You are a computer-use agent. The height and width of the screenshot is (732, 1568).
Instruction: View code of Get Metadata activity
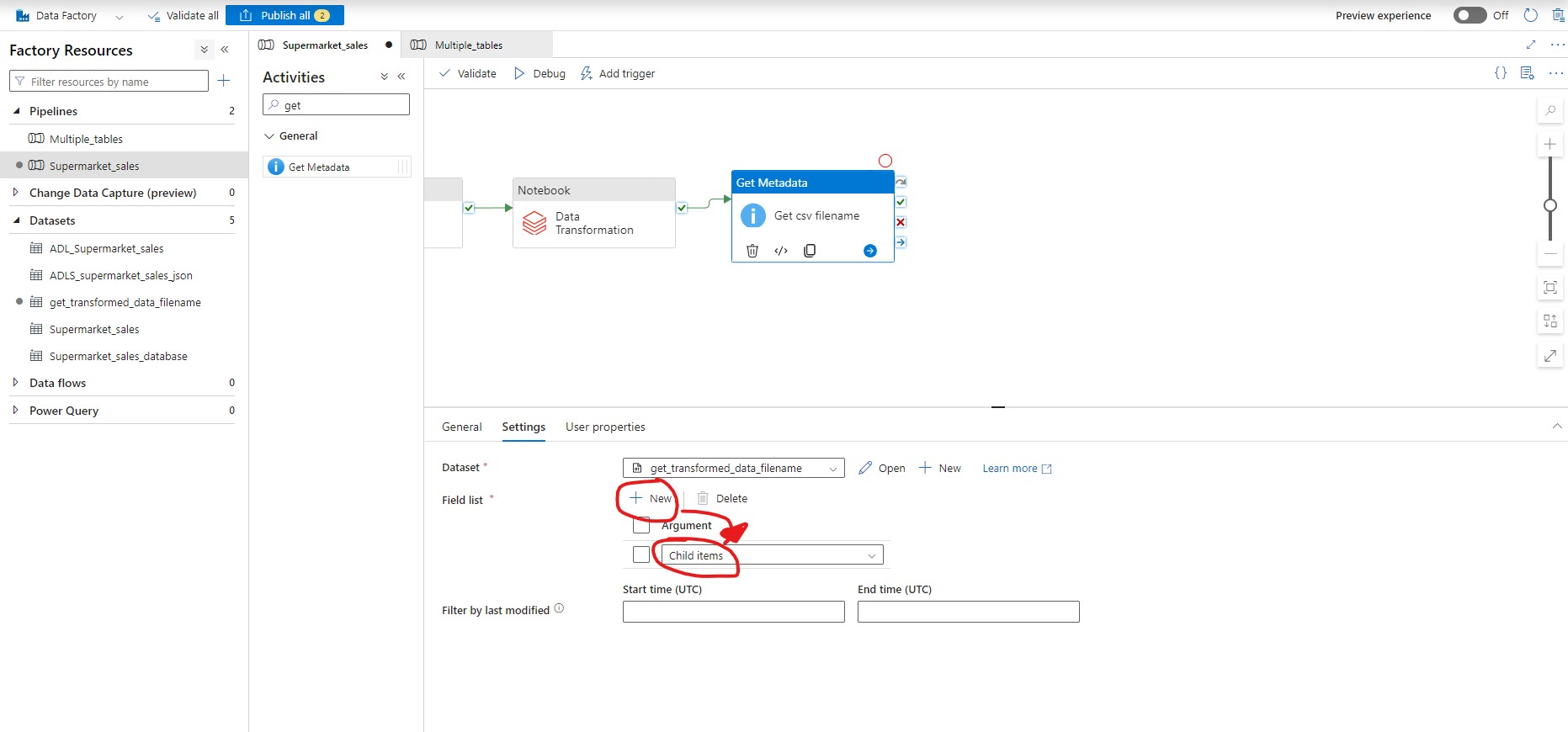(781, 251)
